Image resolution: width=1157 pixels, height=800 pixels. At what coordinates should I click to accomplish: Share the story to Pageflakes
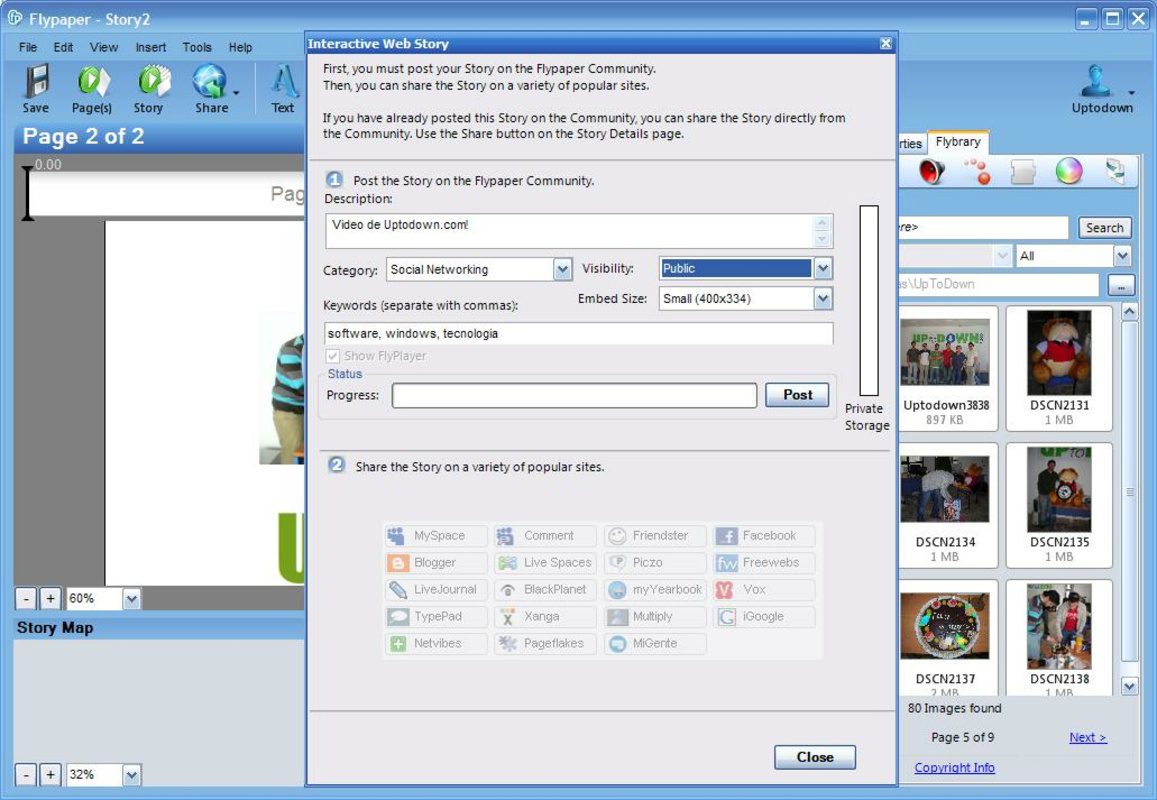tap(545, 643)
